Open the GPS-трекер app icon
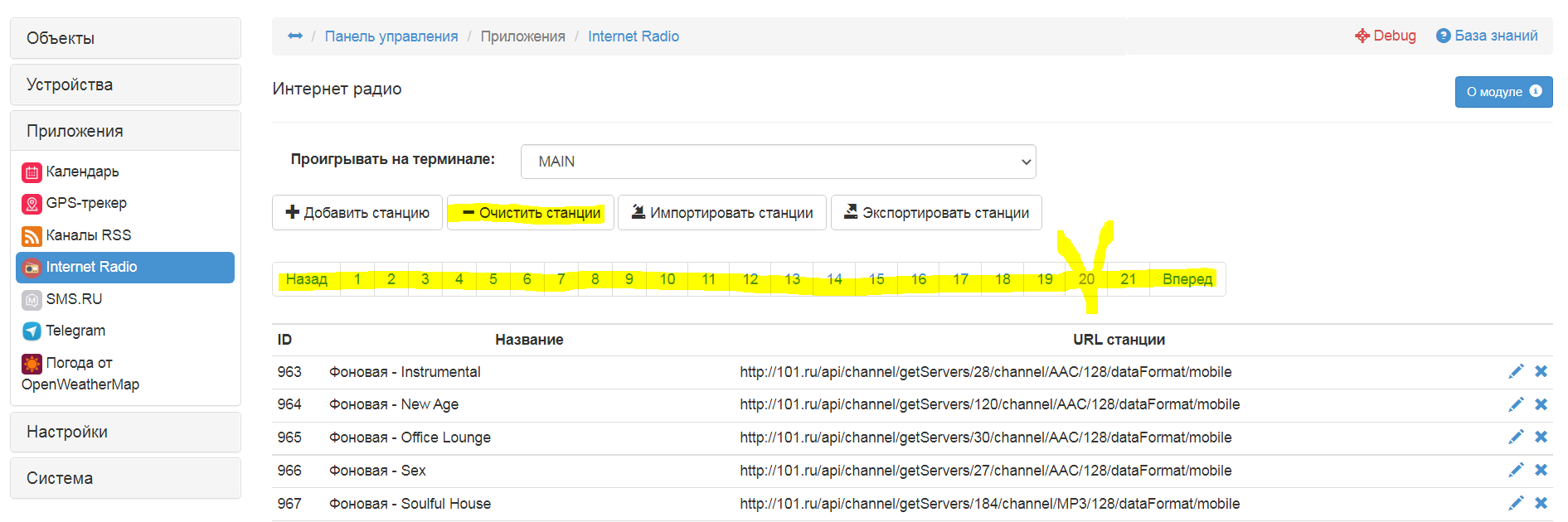Screen dimensions: 1568x522 click(32, 204)
